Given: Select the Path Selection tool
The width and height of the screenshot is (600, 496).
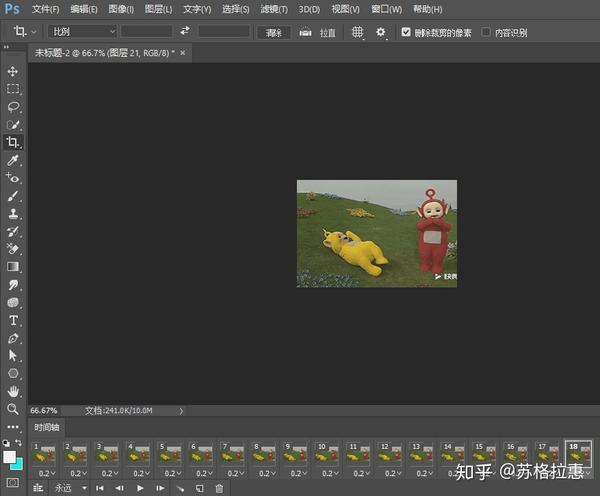Looking at the screenshot, I should 13,356.
